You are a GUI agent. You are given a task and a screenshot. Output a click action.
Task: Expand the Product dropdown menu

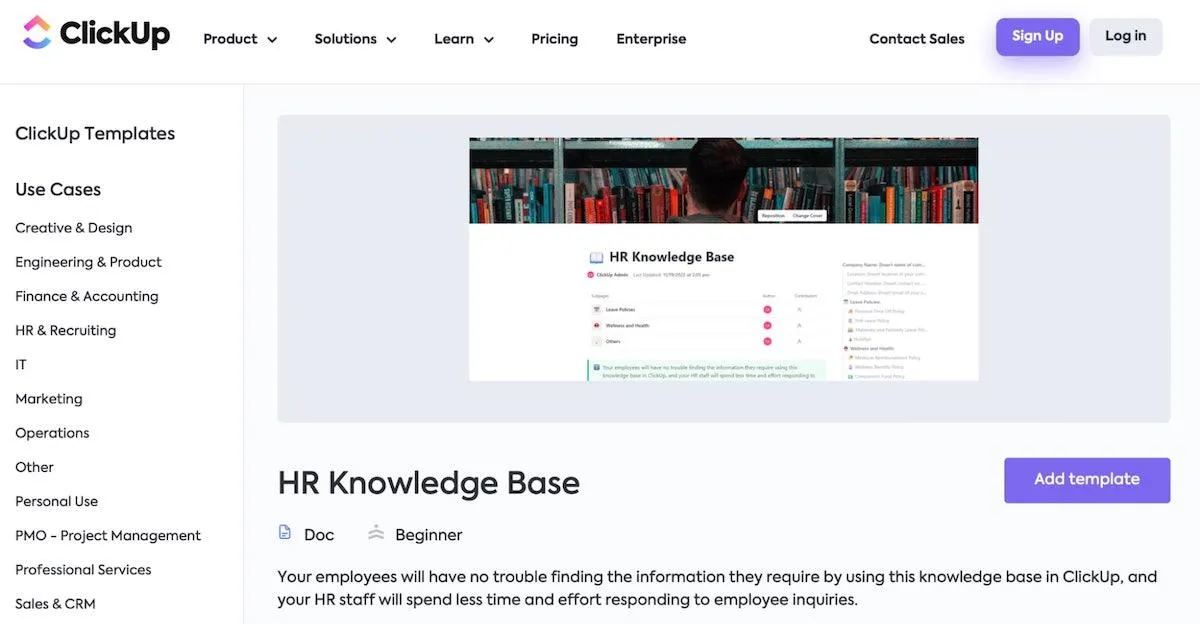pyautogui.click(x=240, y=39)
